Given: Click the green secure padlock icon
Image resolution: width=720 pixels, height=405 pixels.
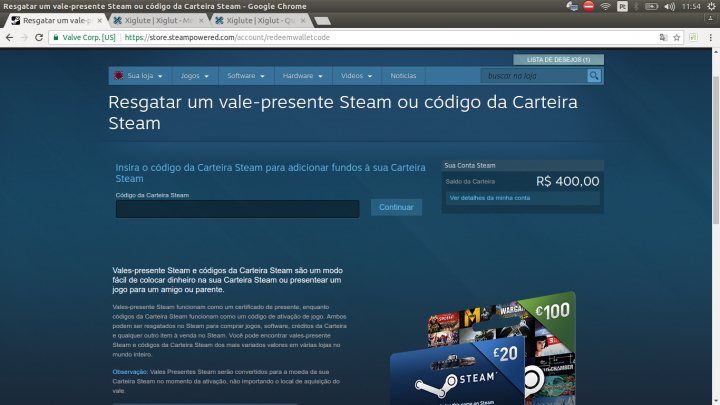Looking at the screenshot, I should 56,37.
